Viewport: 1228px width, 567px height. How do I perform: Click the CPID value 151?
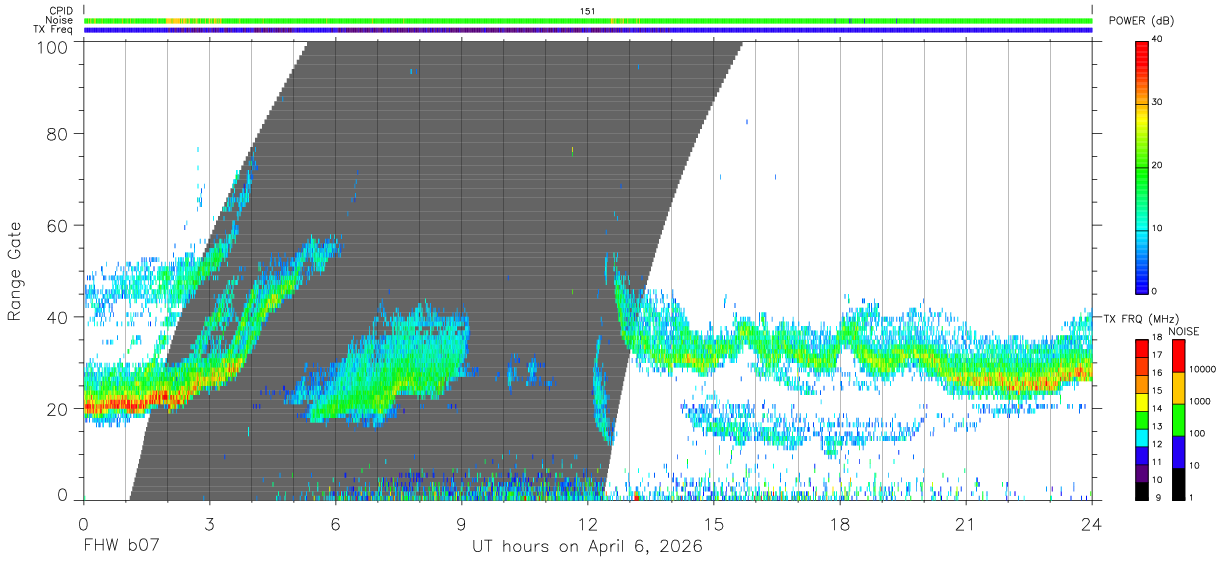pyautogui.click(x=588, y=11)
